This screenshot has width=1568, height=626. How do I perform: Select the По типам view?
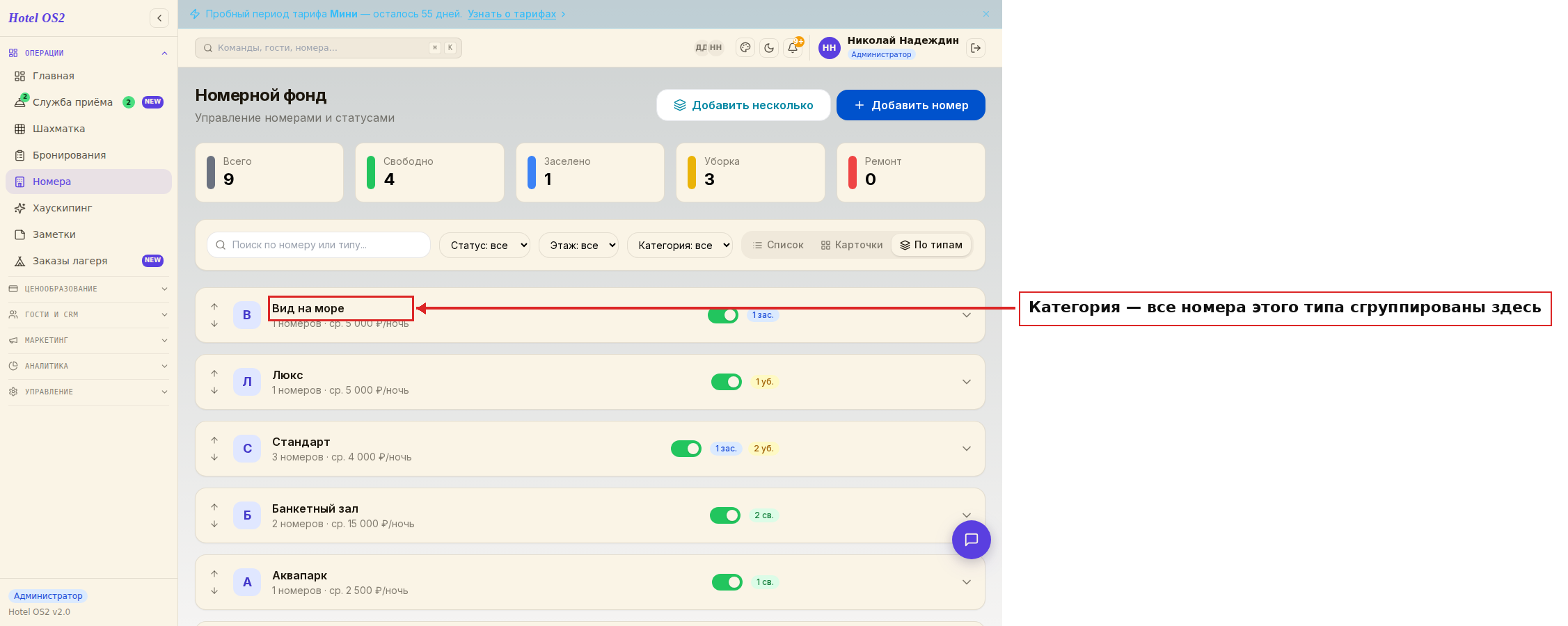931,245
